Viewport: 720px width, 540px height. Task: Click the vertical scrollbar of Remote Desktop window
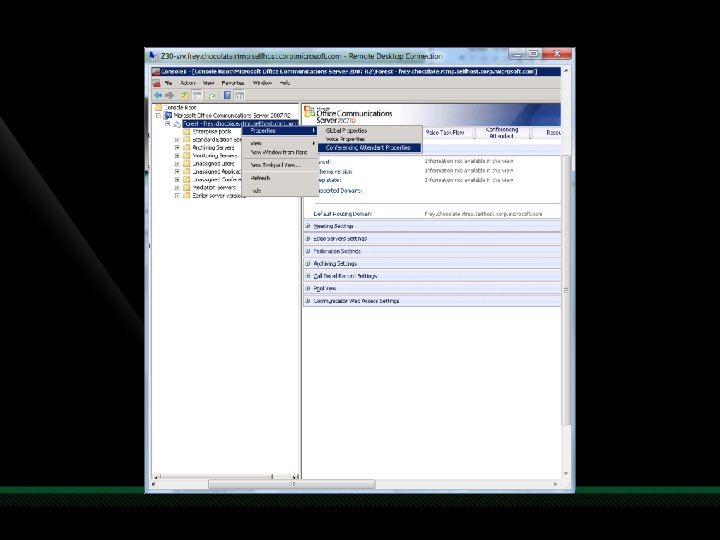pyautogui.click(x=566, y=290)
